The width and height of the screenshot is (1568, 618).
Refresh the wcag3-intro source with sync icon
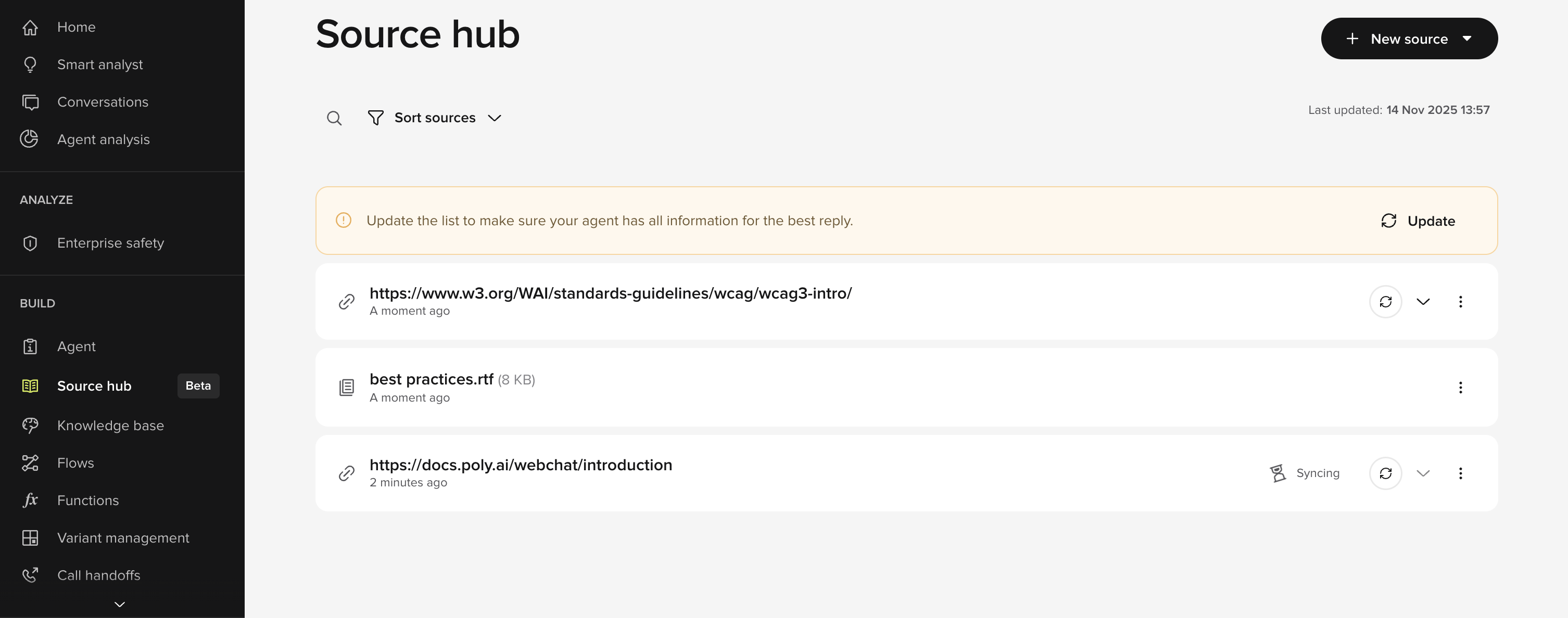pyautogui.click(x=1385, y=302)
